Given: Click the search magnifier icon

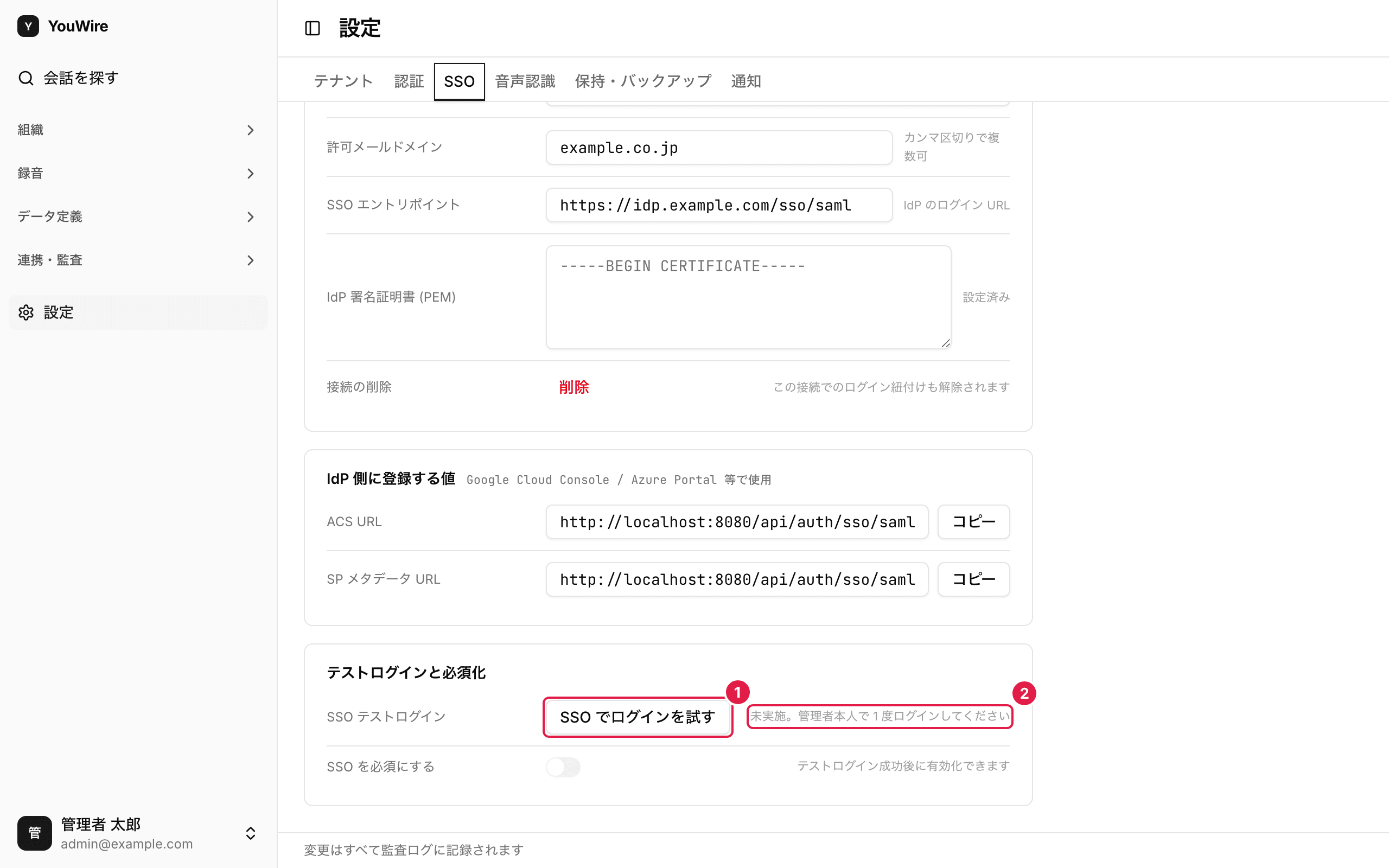Looking at the screenshot, I should tap(26, 78).
